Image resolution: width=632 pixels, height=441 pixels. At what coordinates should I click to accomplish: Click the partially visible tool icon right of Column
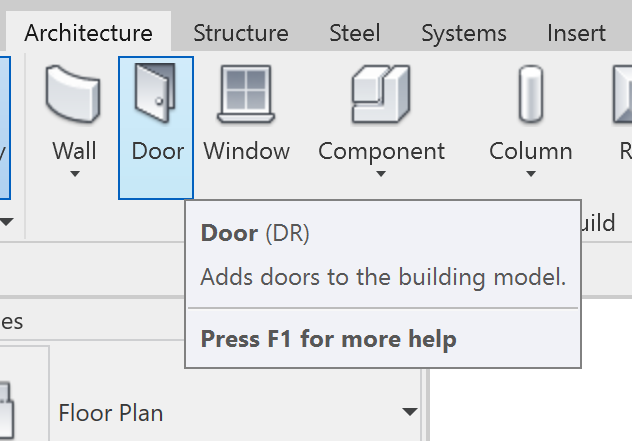coord(621,95)
